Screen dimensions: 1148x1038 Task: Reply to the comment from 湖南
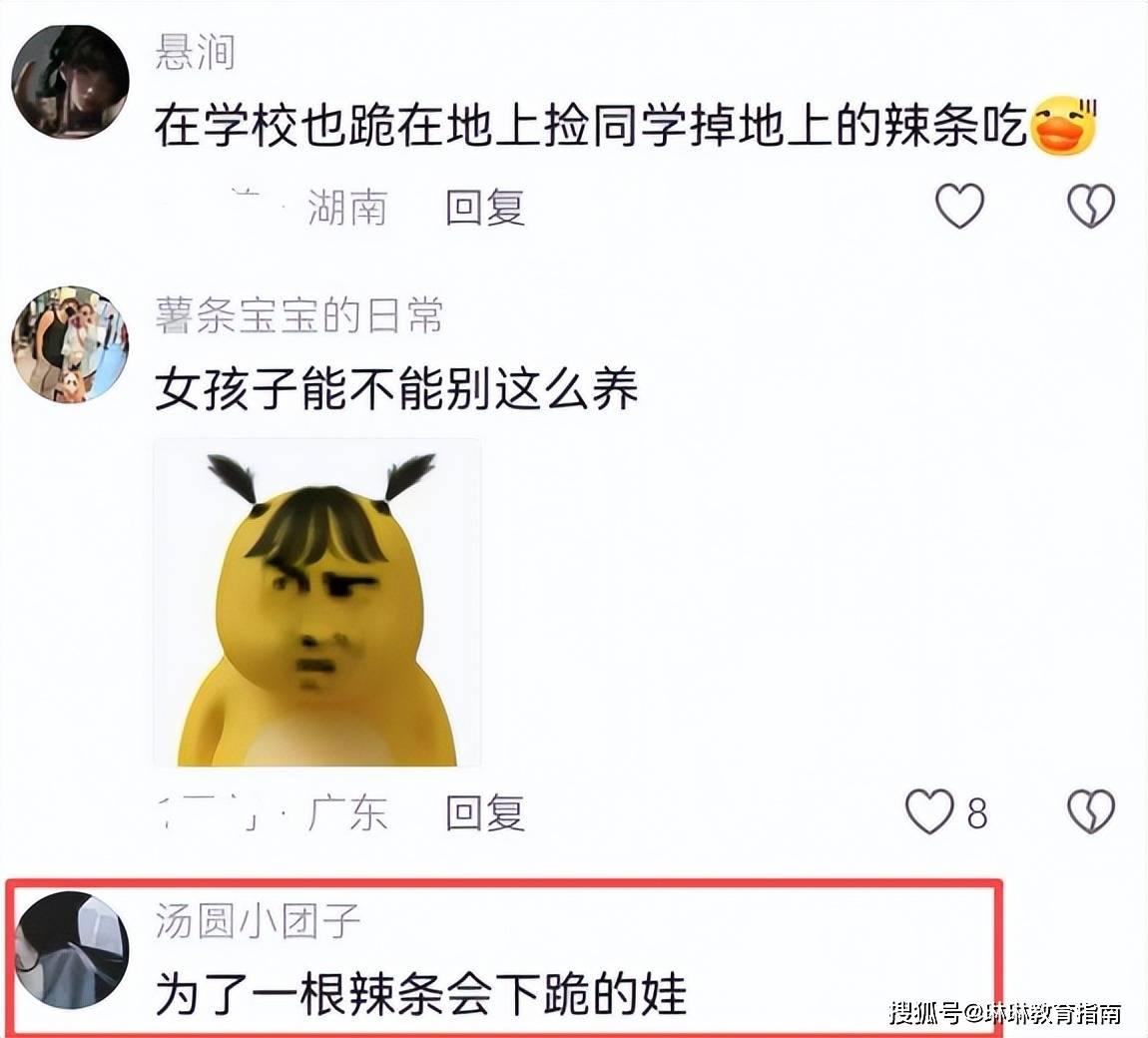[x=485, y=208]
